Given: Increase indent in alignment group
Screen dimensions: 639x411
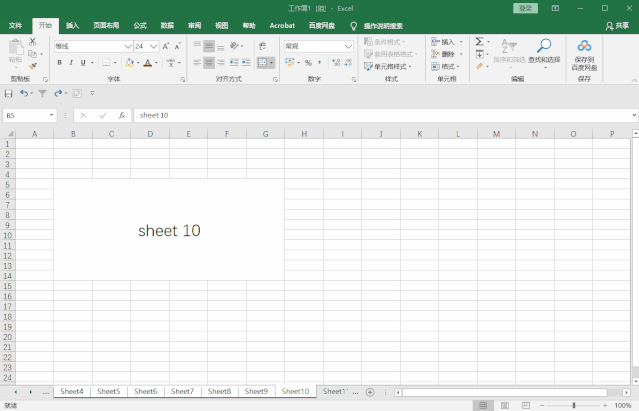Looking at the screenshot, I should (246, 63).
